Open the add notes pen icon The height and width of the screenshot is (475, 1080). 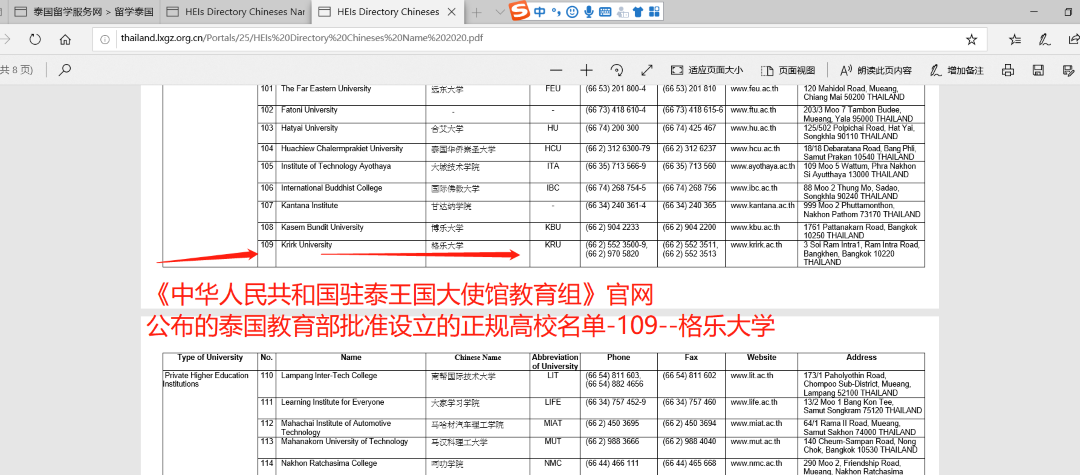(x=1043, y=39)
